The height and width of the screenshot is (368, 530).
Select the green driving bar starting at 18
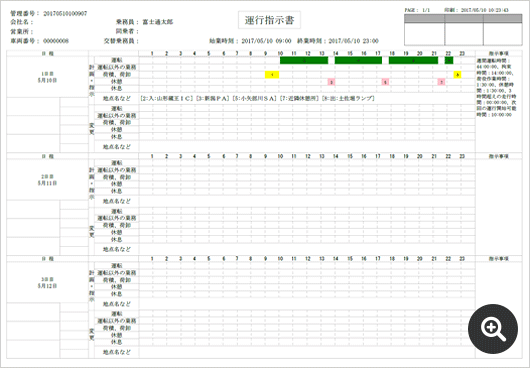[413, 60]
